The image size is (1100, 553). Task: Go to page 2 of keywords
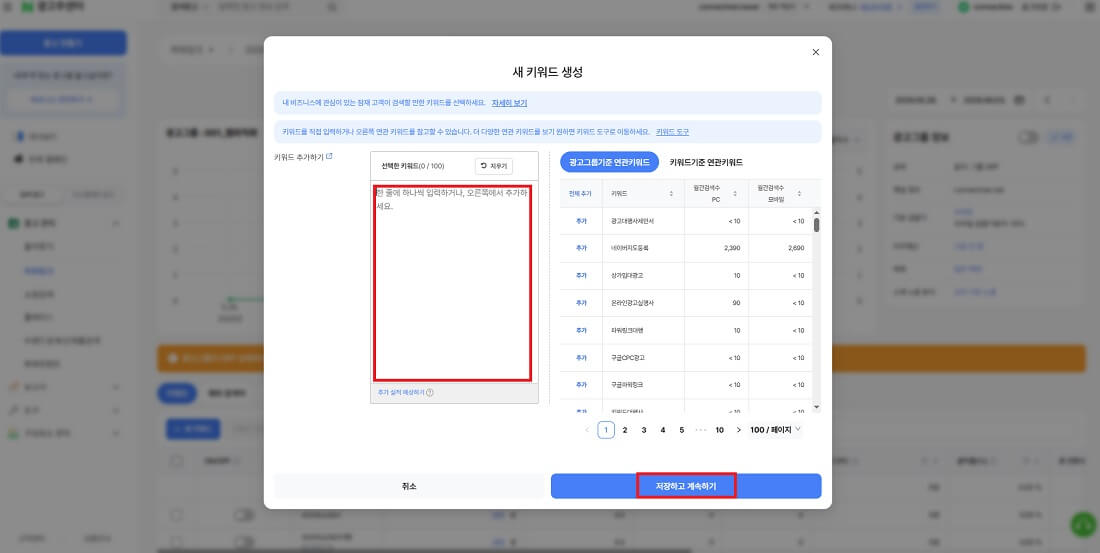click(x=624, y=430)
